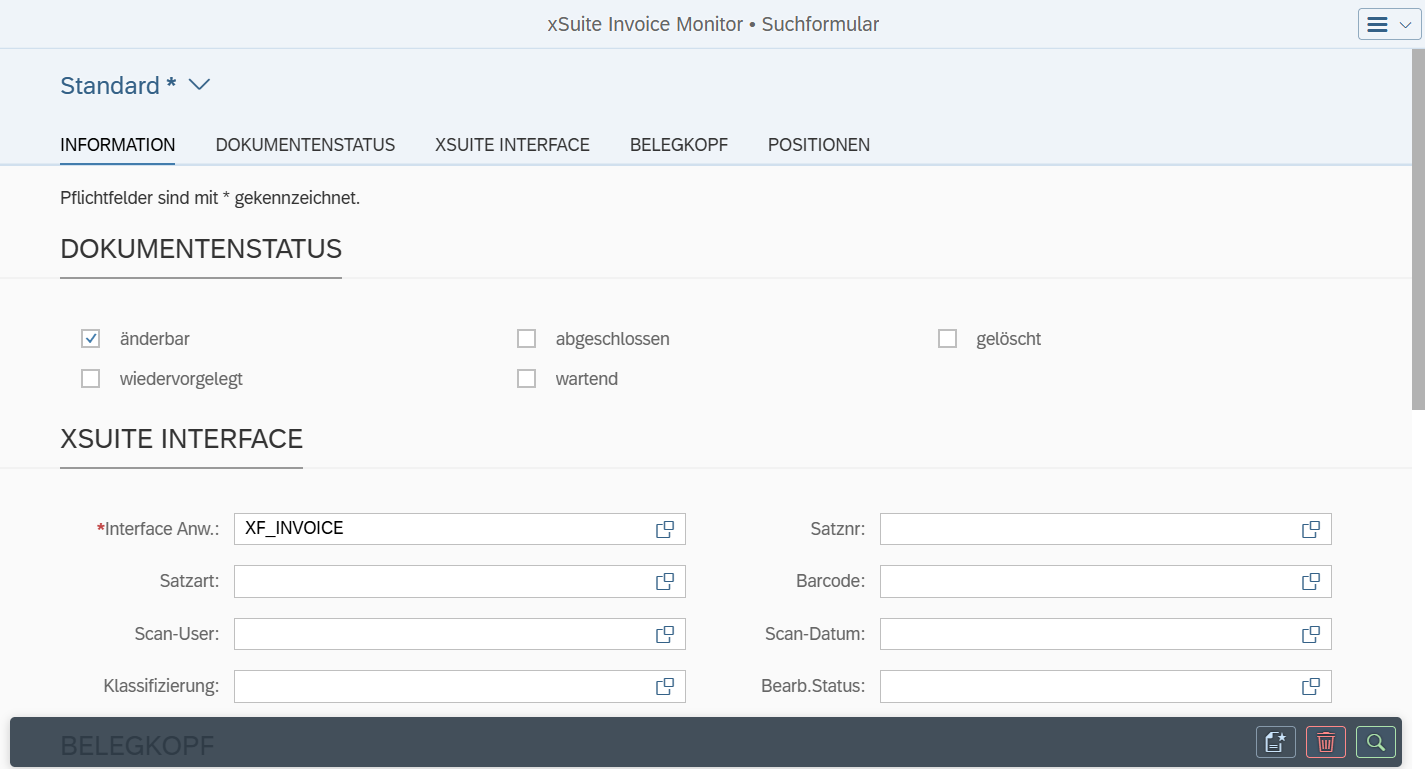Screen dimensions: 1425x769
Task: Open the Scan-Datum date picker icon
Action: (1310, 633)
